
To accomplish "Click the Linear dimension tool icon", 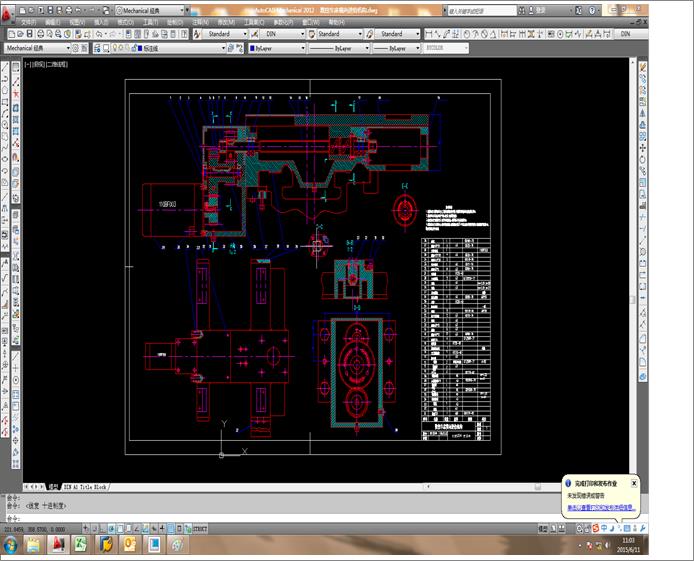I will [x=428, y=34].
